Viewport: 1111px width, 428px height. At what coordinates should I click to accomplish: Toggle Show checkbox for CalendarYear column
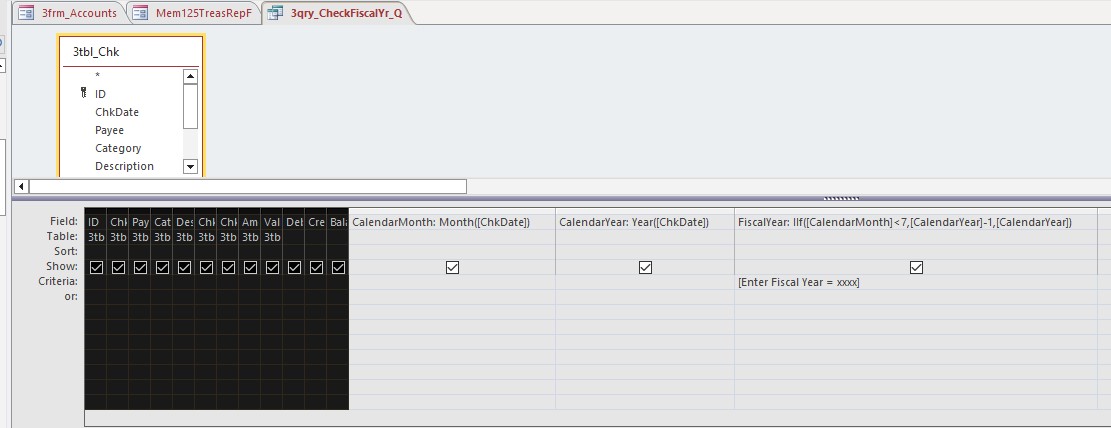[x=645, y=267]
